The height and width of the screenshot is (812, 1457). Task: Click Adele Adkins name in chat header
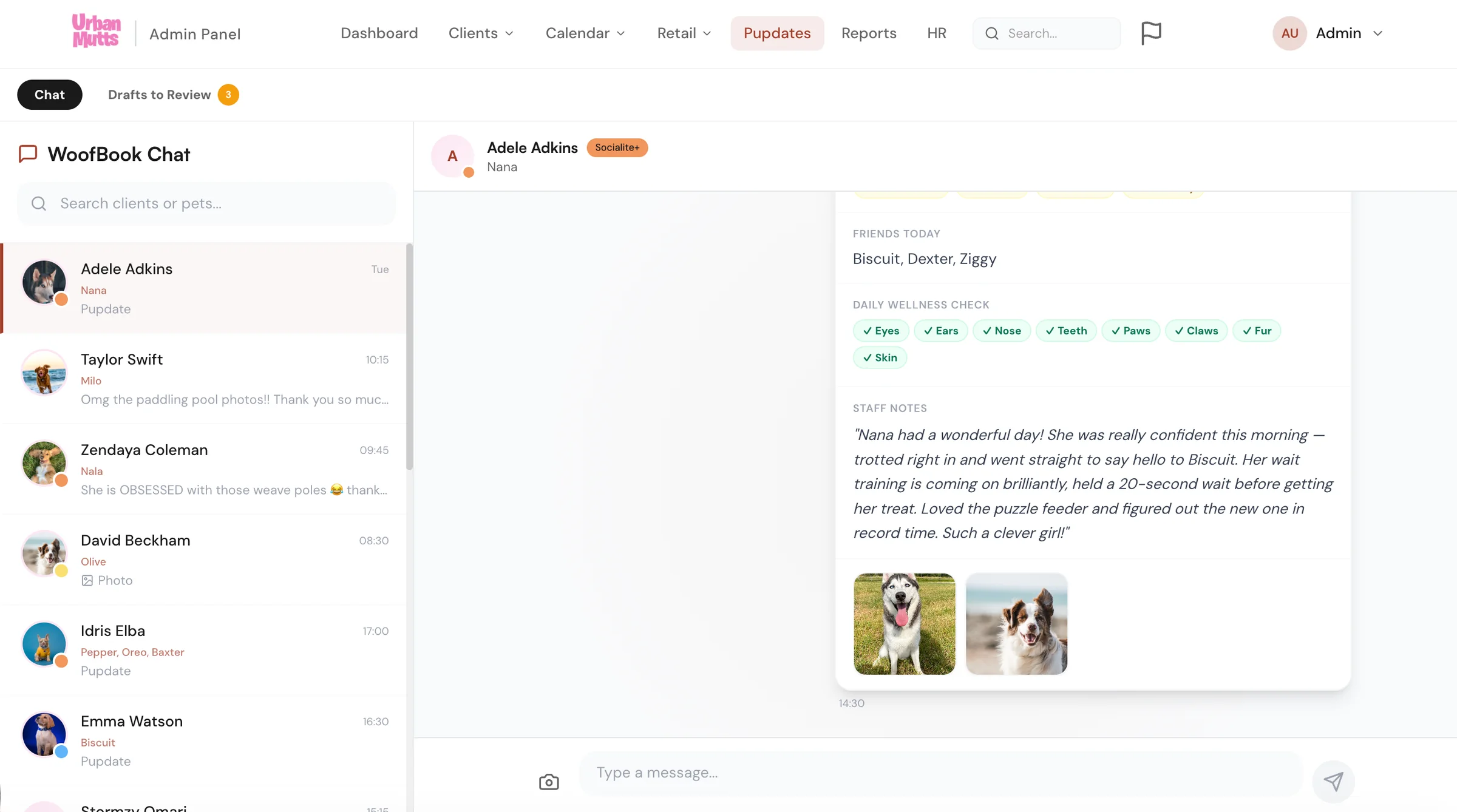(532, 147)
